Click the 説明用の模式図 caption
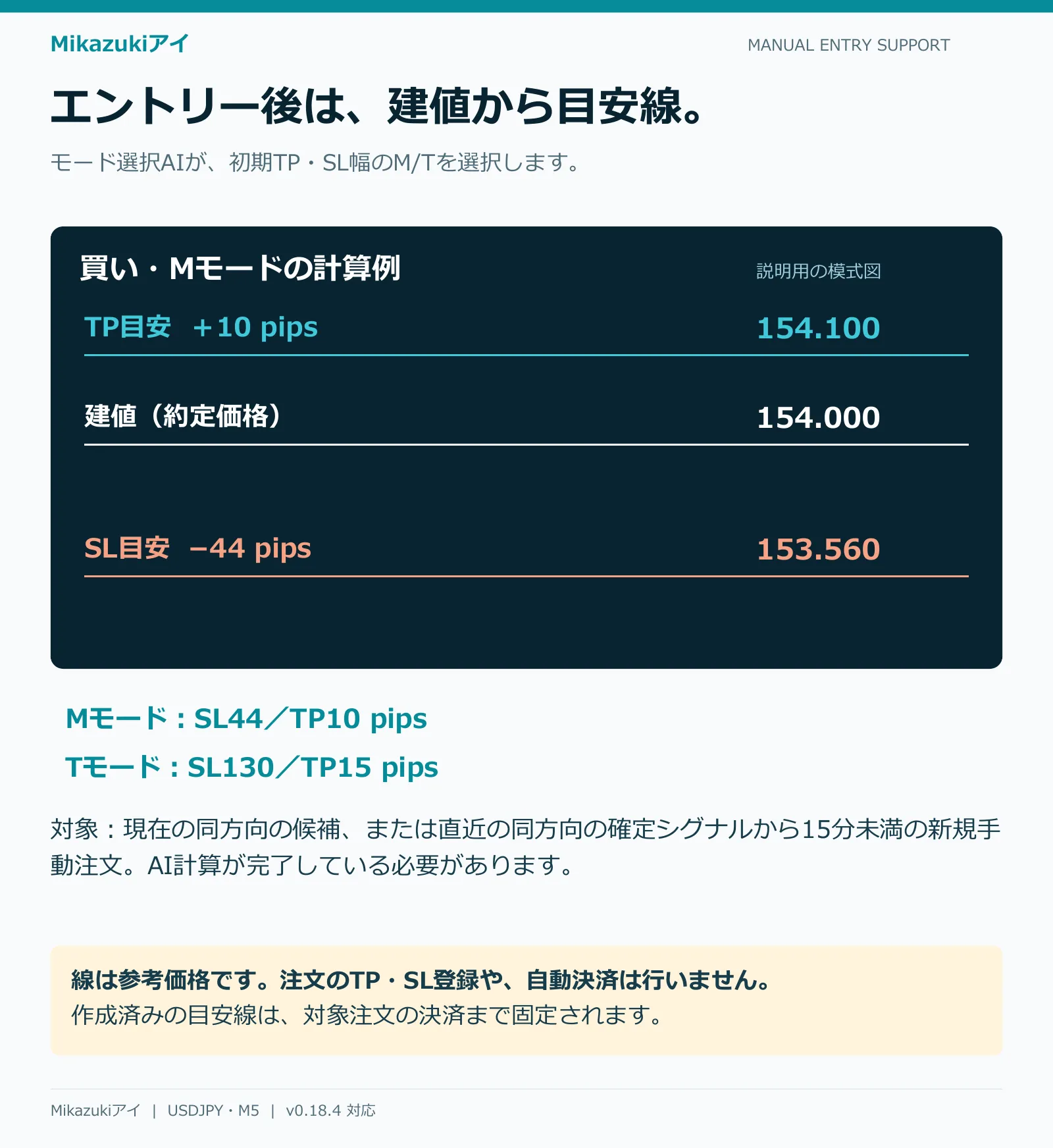The height and width of the screenshot is (1148, 1053). point(819,271)
